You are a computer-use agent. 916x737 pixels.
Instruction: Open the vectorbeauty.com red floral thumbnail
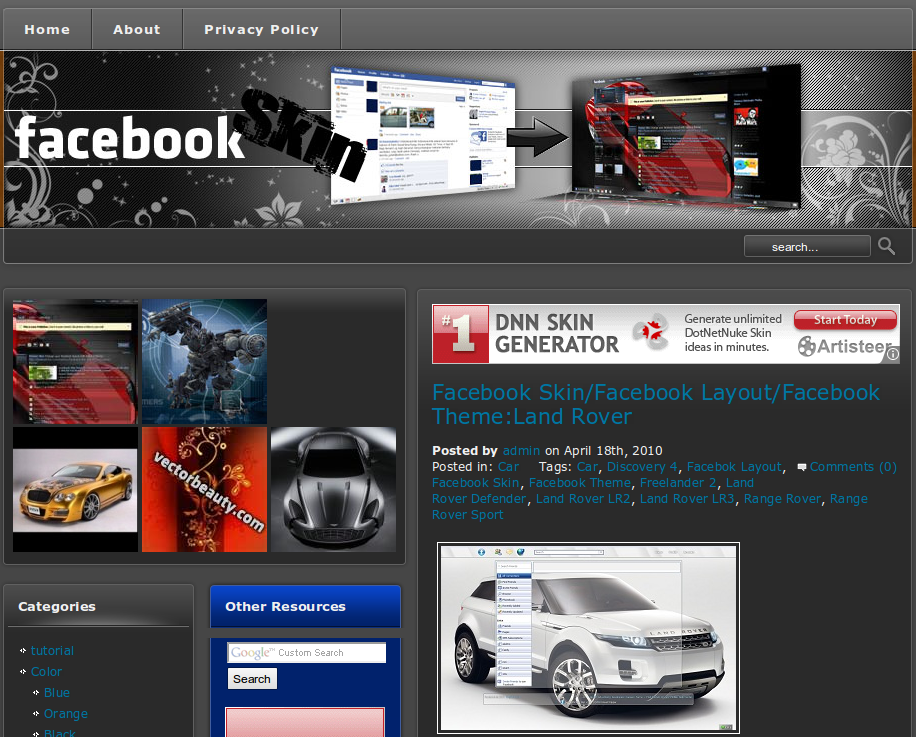(x=204, y=489)
